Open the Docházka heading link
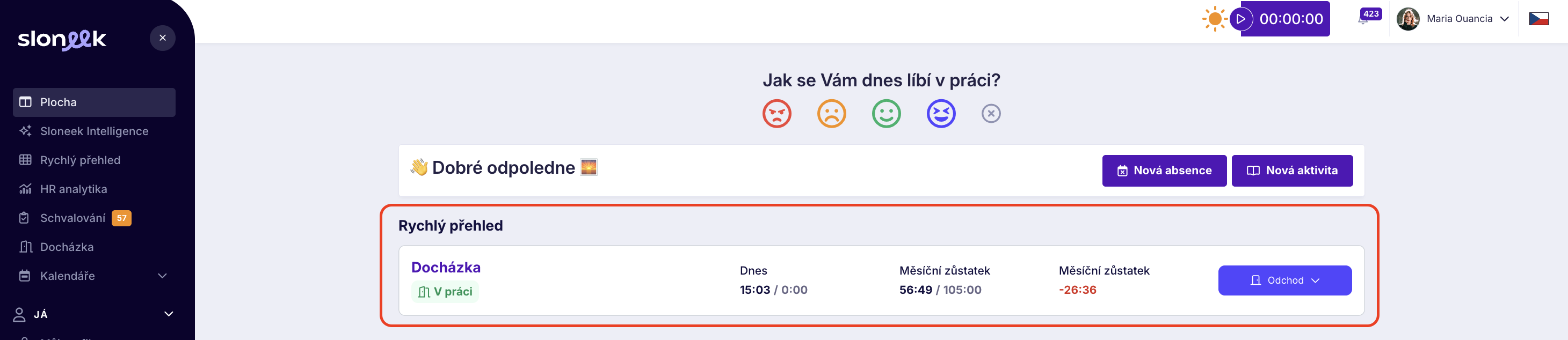The image size is (1568, 340). tap(446, 268)
